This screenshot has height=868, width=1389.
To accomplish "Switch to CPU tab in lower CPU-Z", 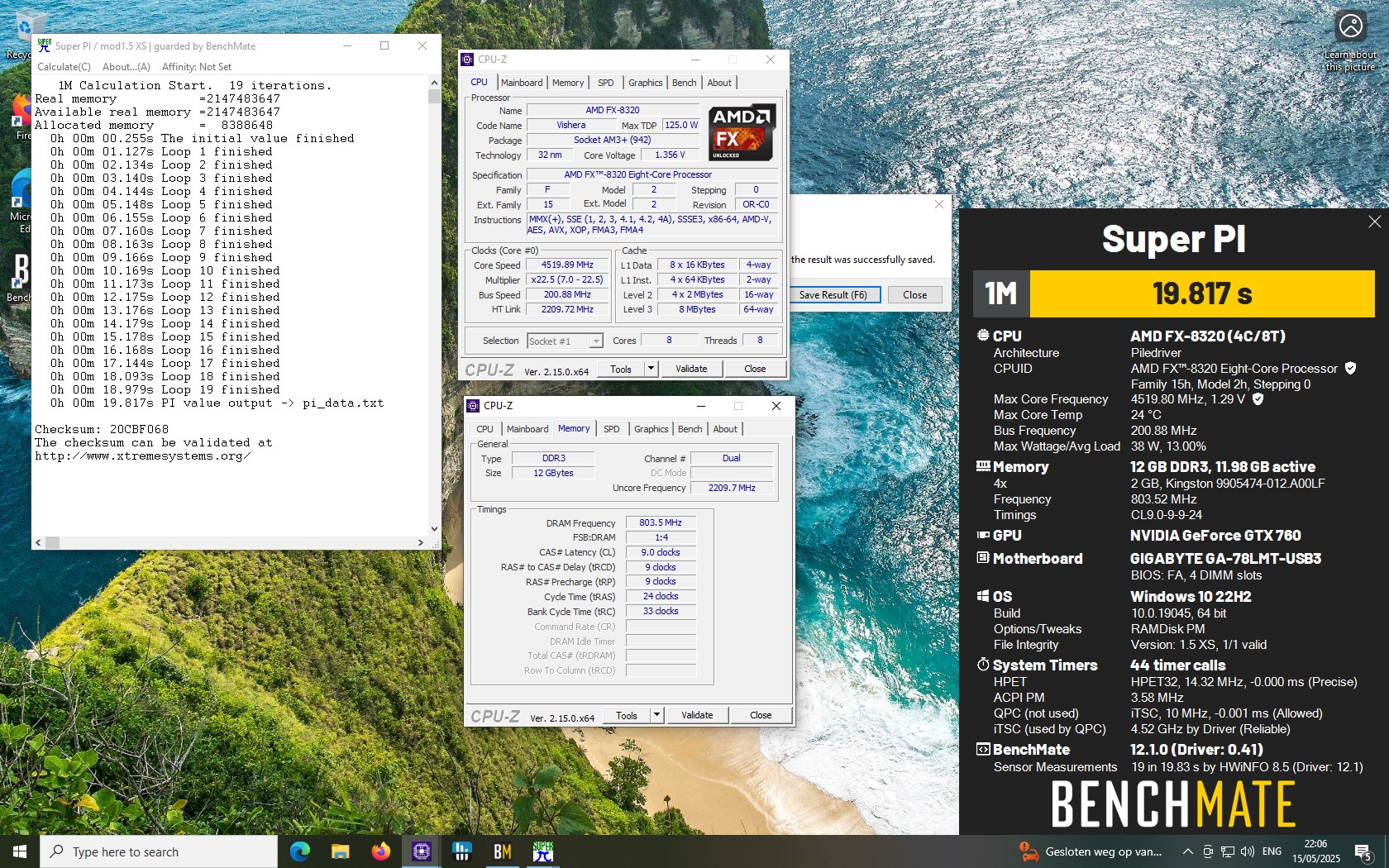I will coord(484,429).
